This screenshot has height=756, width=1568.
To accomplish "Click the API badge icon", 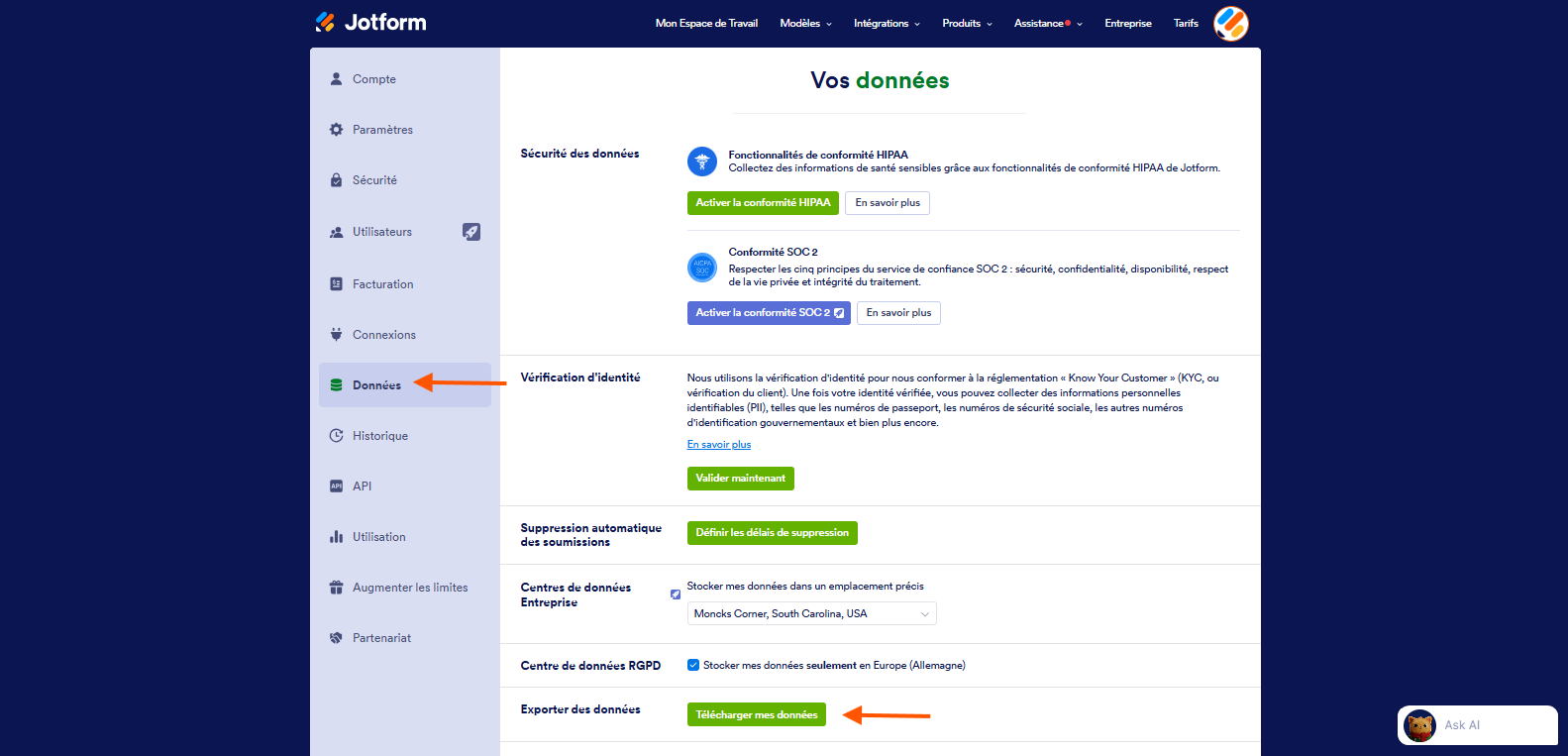I will [x=336, y=486].
